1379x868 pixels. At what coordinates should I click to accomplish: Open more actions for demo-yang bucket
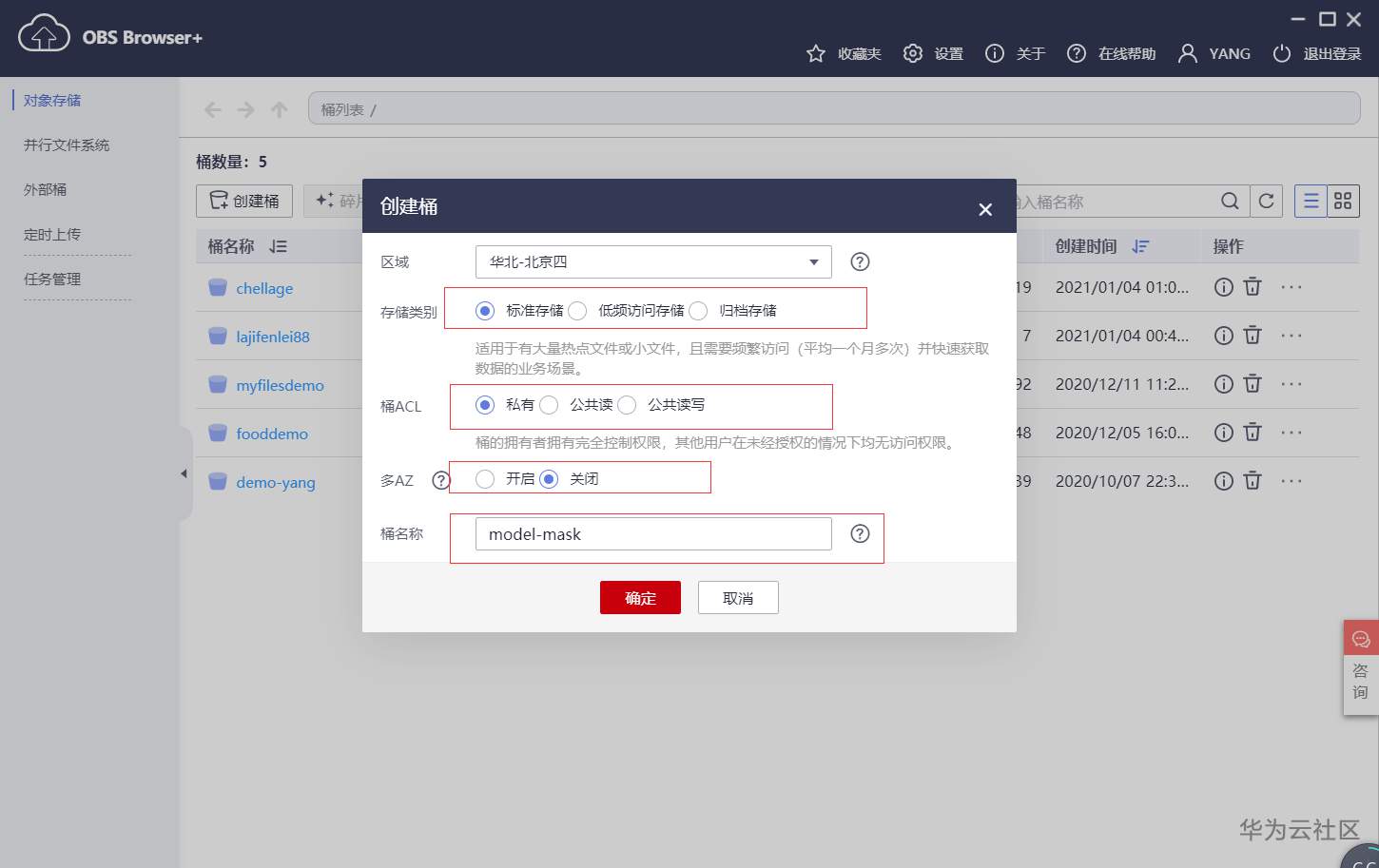click(x=1291, y=480)
